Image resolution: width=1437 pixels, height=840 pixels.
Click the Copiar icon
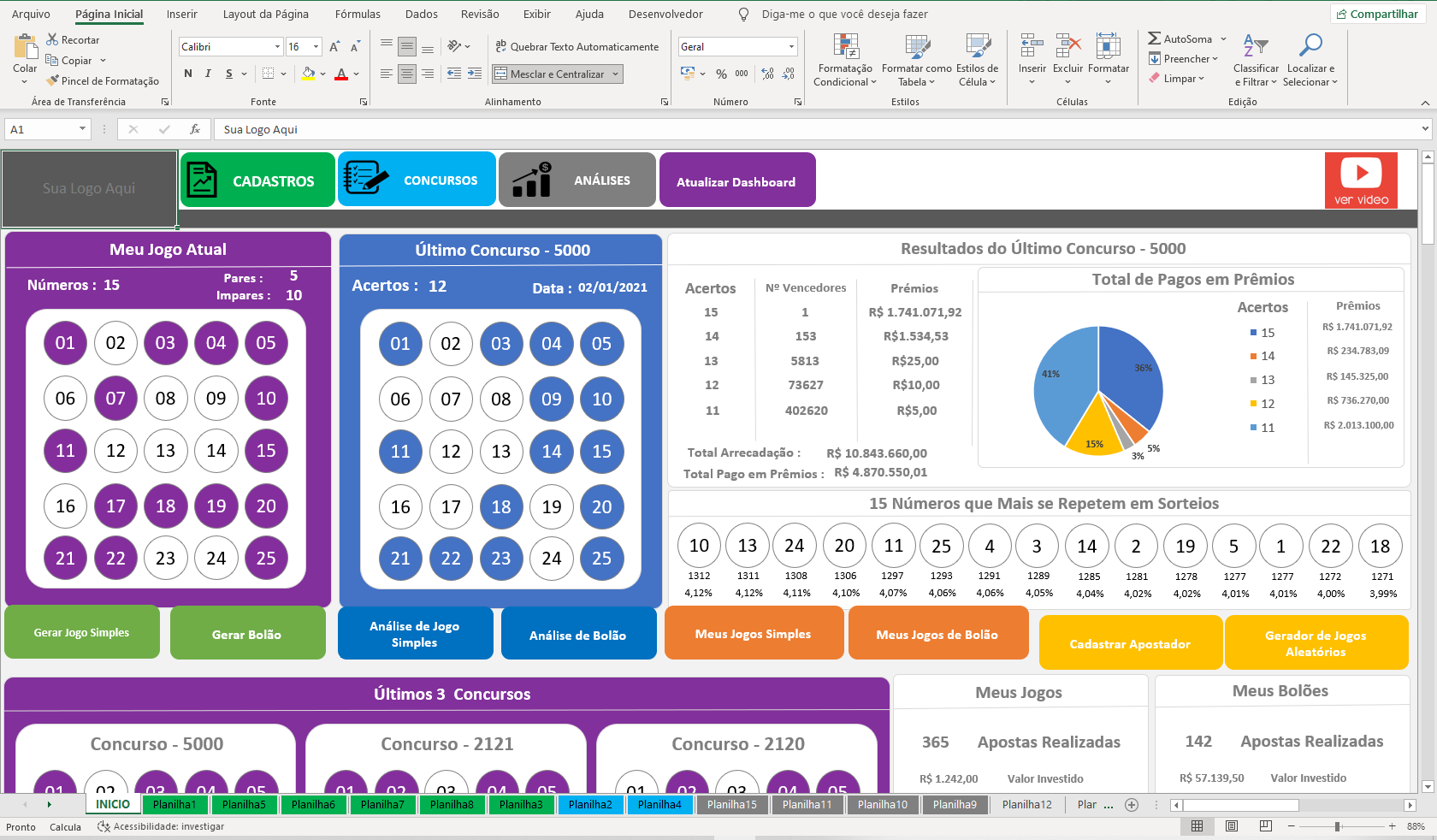coord(52,60)
